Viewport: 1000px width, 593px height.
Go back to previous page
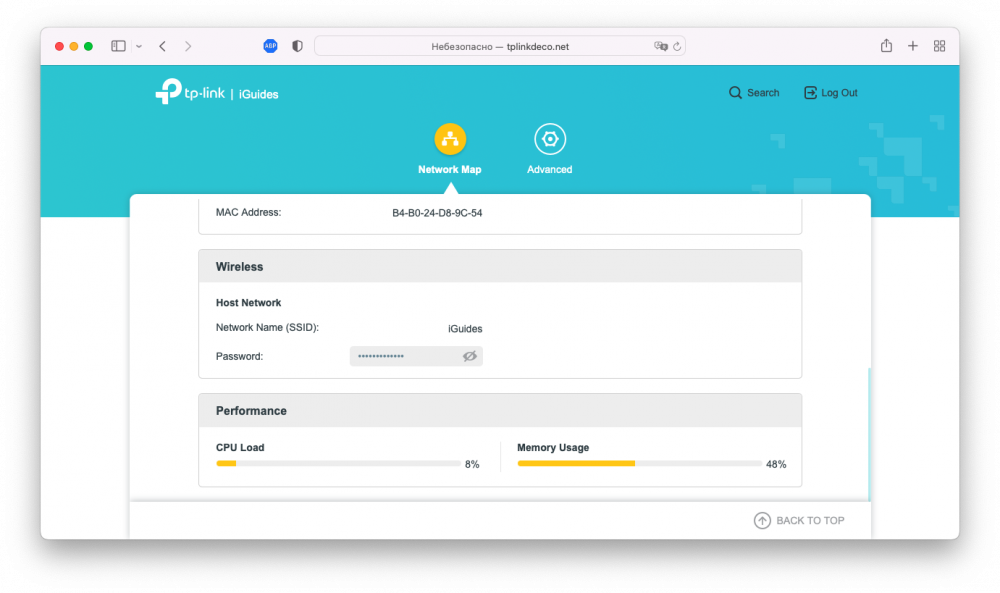click(x=163, y=46)
